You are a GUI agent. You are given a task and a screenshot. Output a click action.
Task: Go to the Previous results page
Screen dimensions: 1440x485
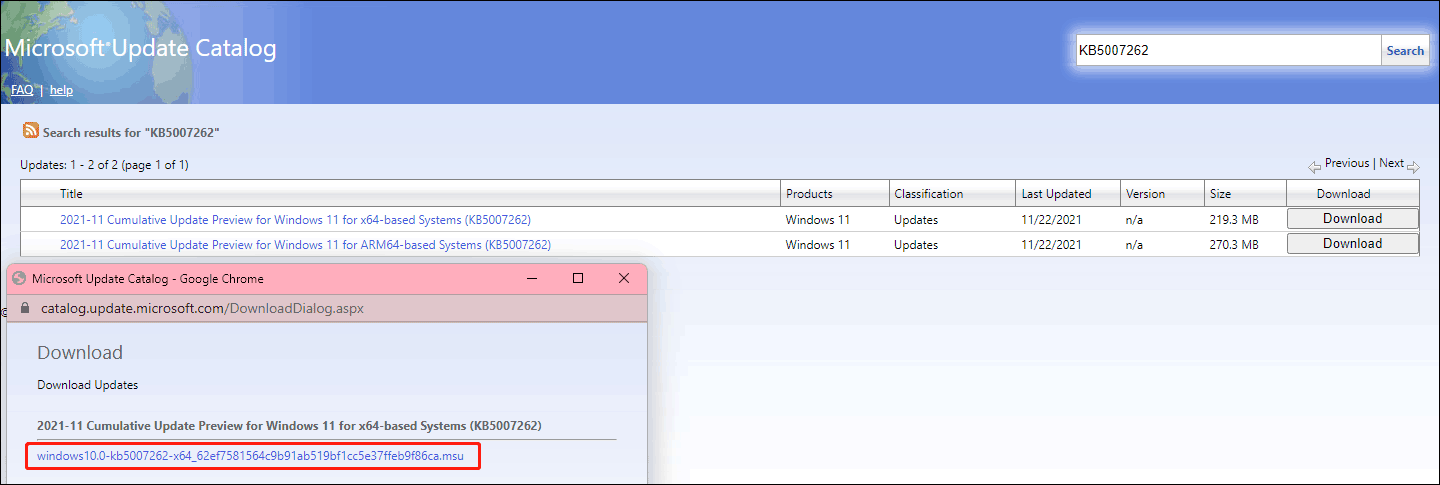1347,163
